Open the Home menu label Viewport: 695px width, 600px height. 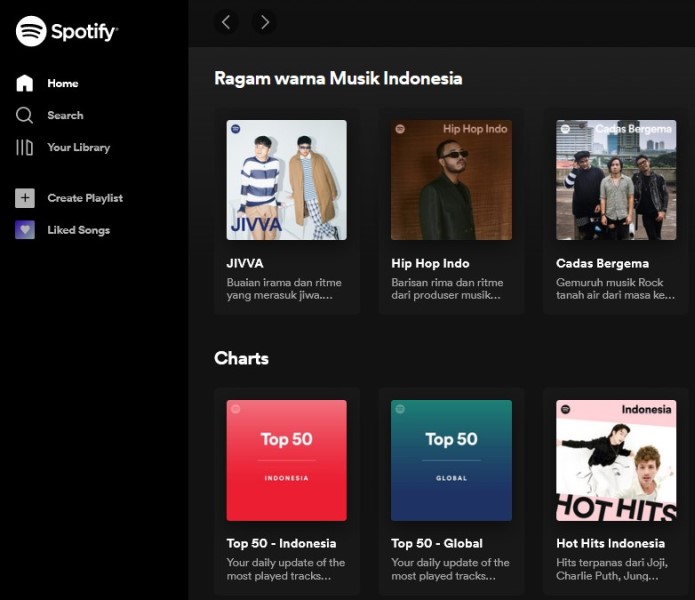(63, 83)
